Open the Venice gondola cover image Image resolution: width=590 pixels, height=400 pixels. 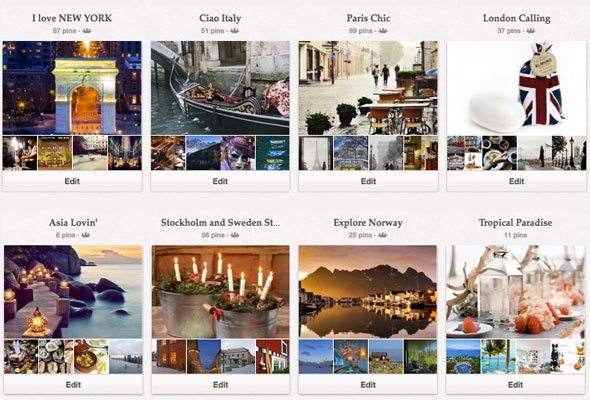click(x=220, y=88)
